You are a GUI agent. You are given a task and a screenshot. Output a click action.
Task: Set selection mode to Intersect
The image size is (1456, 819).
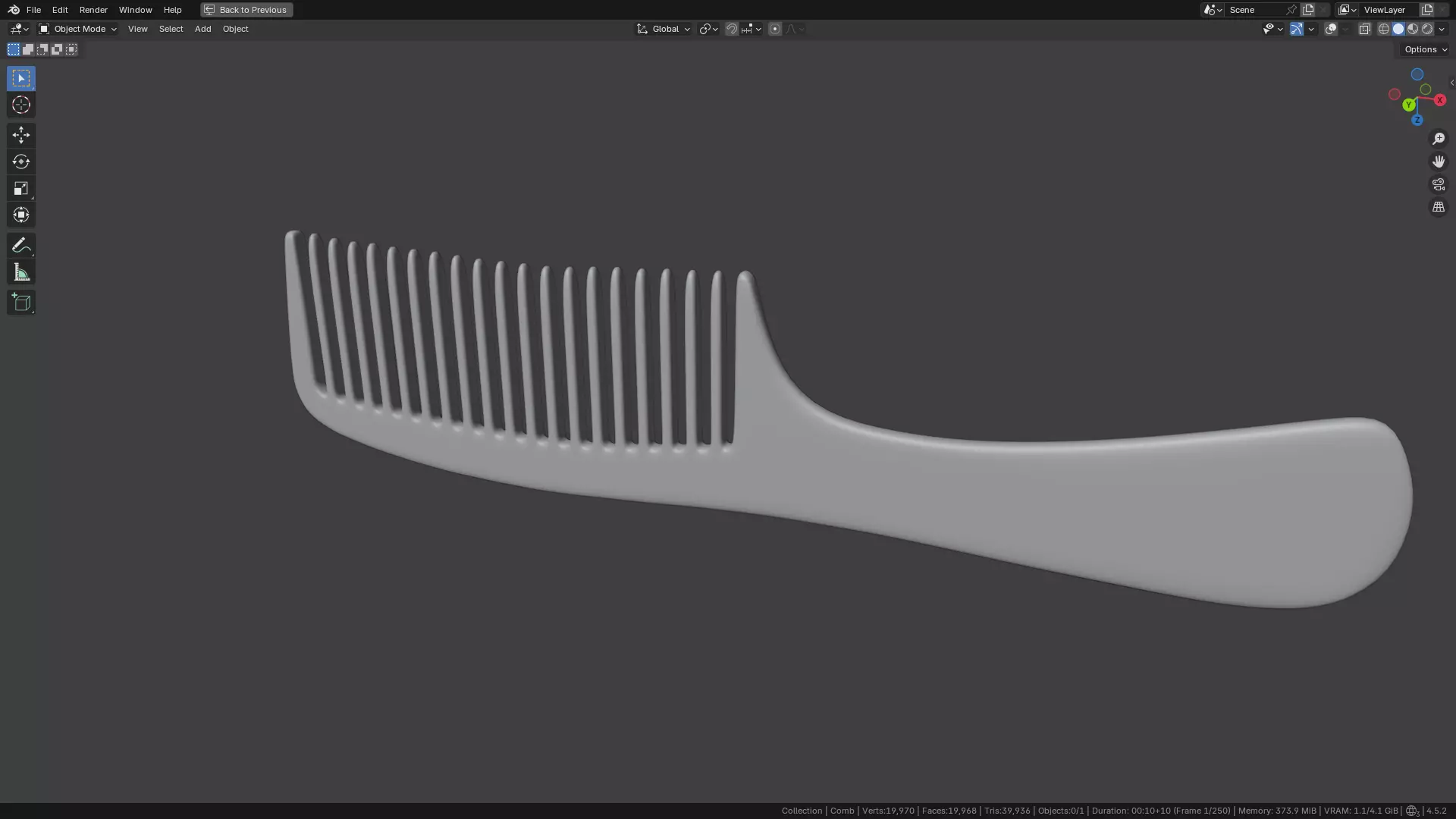pos(71,49)
